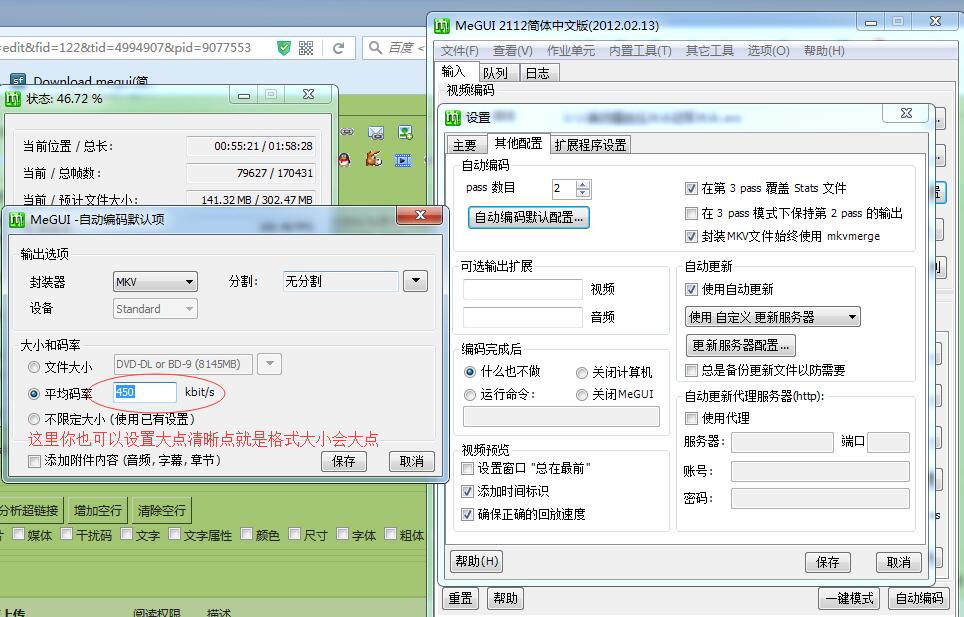Click the Reset button in MeGUI main window
964x617 pixels.
[460, 598]
